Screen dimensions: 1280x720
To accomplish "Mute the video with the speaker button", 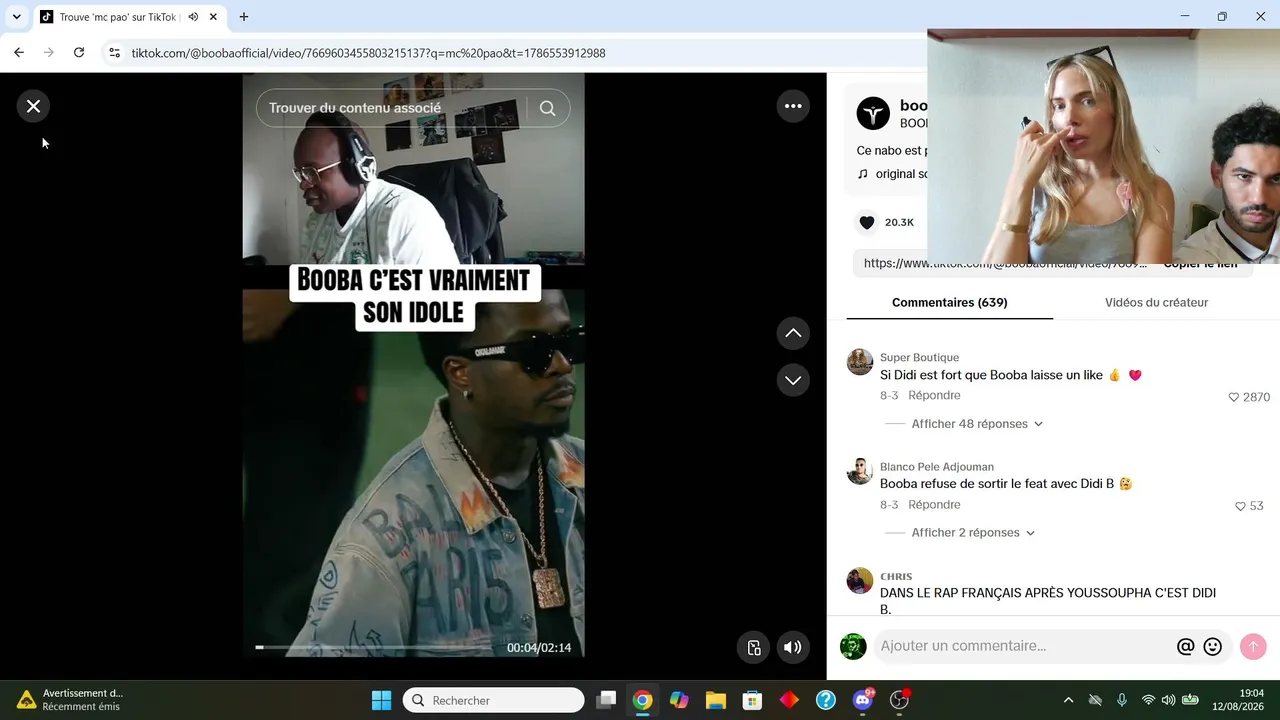I will (x=793, y=647).
